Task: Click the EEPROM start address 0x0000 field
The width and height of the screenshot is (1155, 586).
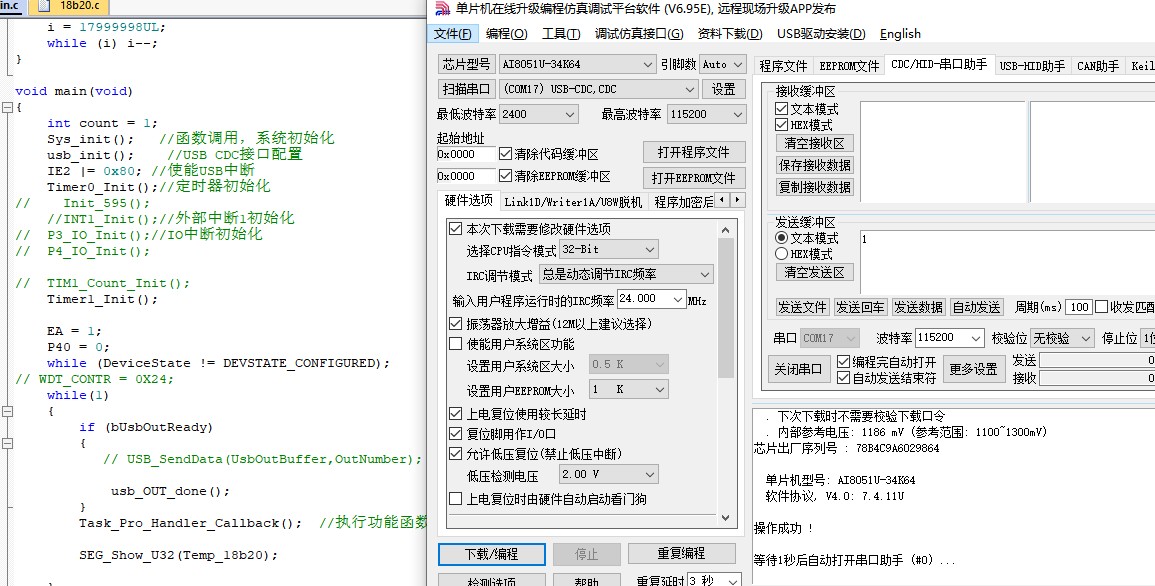Action: [x=466, y=176]
